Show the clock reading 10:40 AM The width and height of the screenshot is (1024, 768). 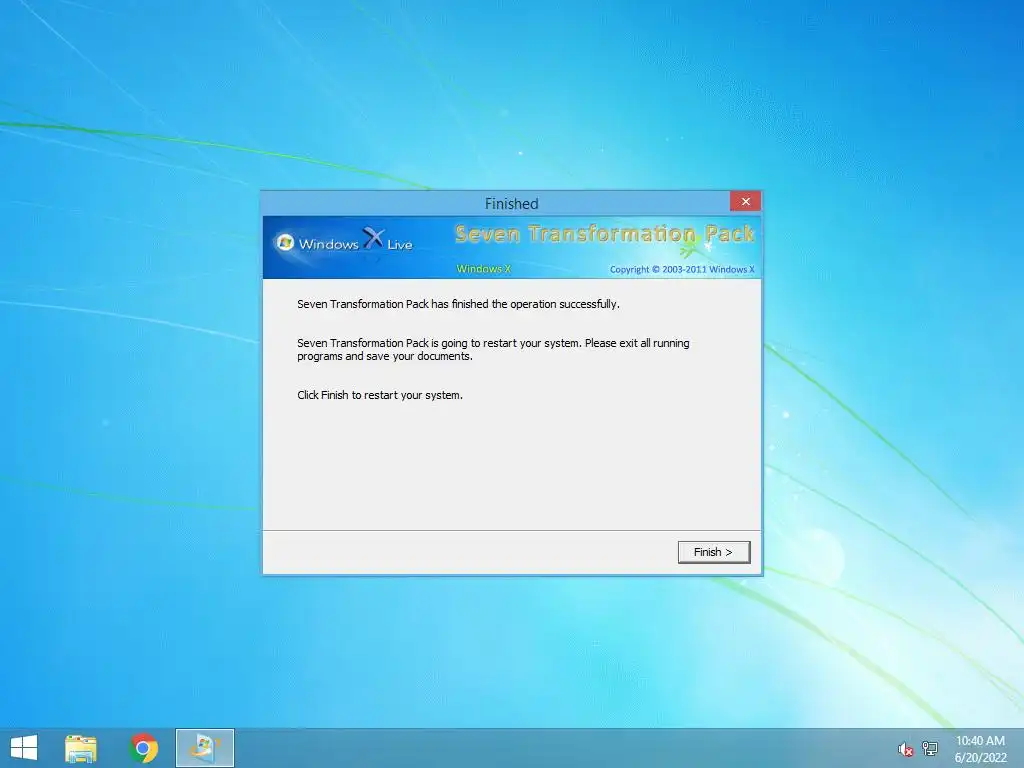[980, 741]
